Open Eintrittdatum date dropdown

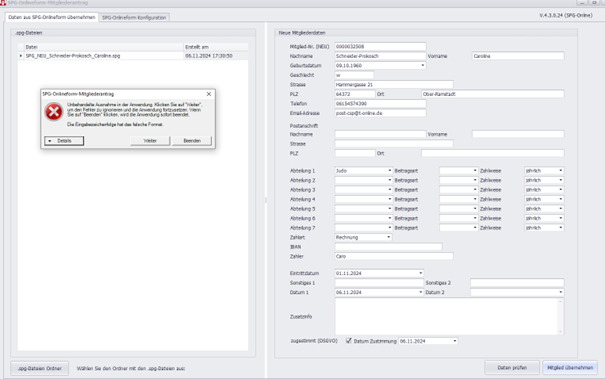[421, 273]
